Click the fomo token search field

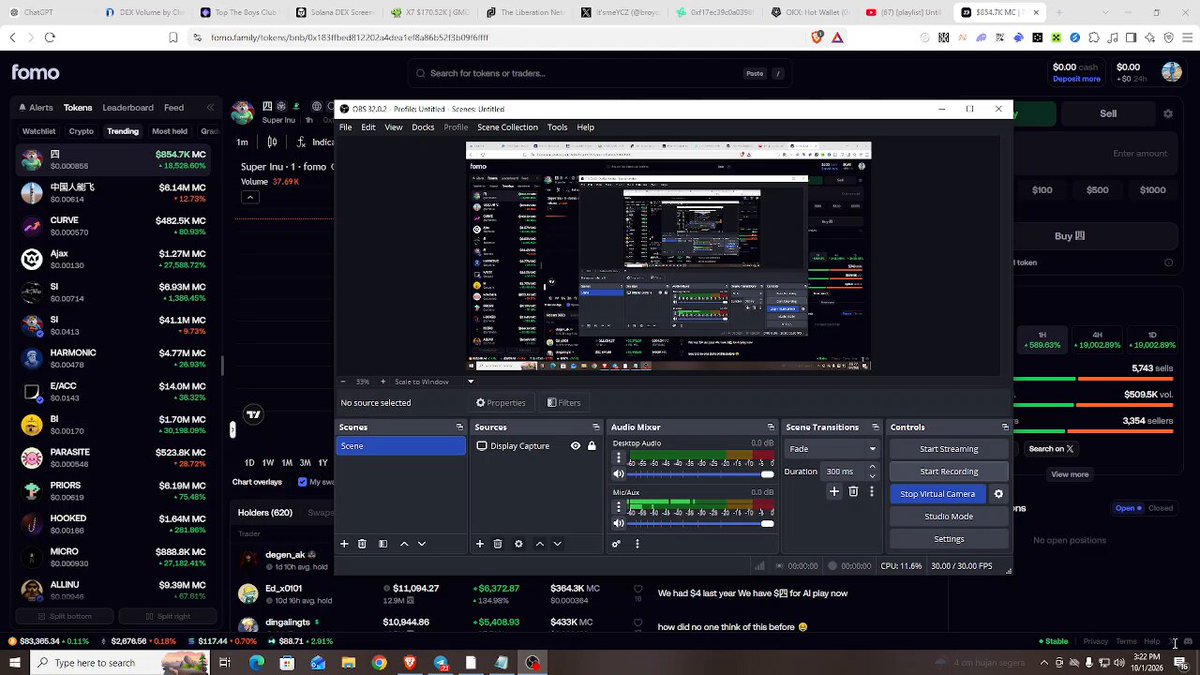(x=600, y=73)
